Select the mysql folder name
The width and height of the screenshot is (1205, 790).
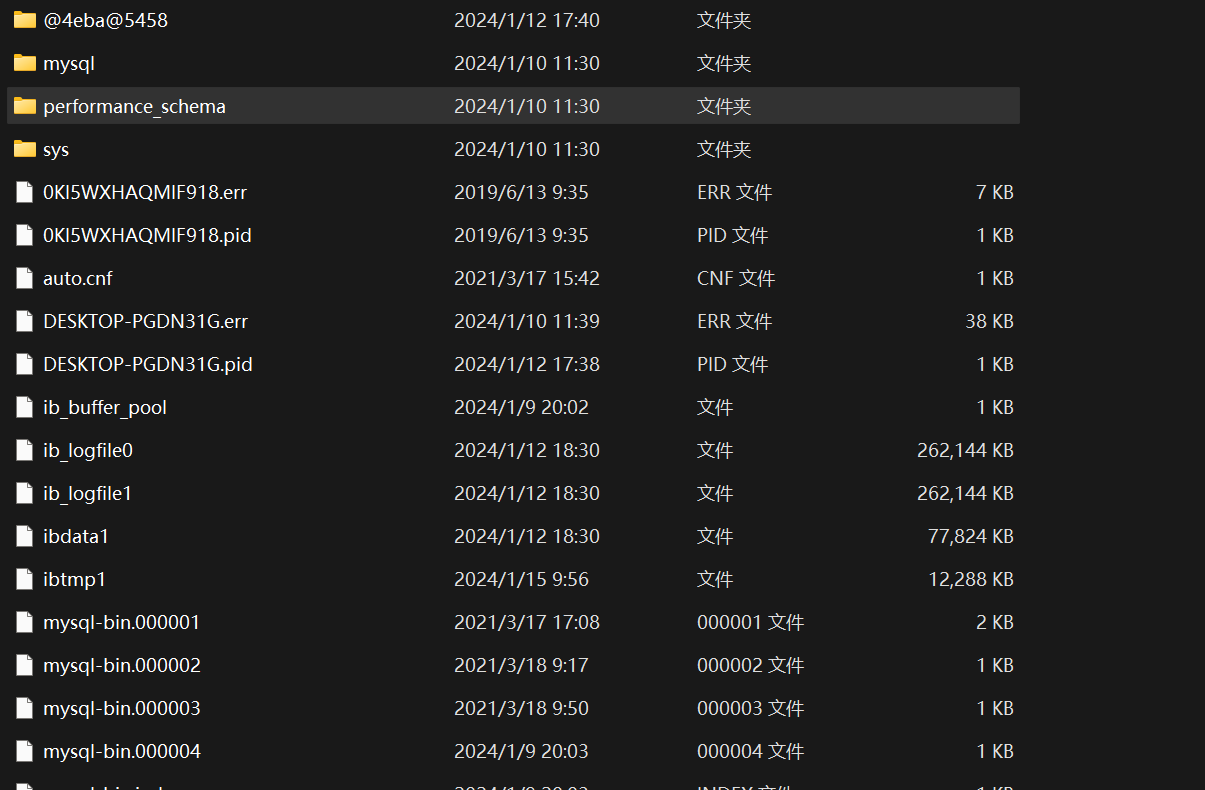pyautogui.click(x=69, y=64)
